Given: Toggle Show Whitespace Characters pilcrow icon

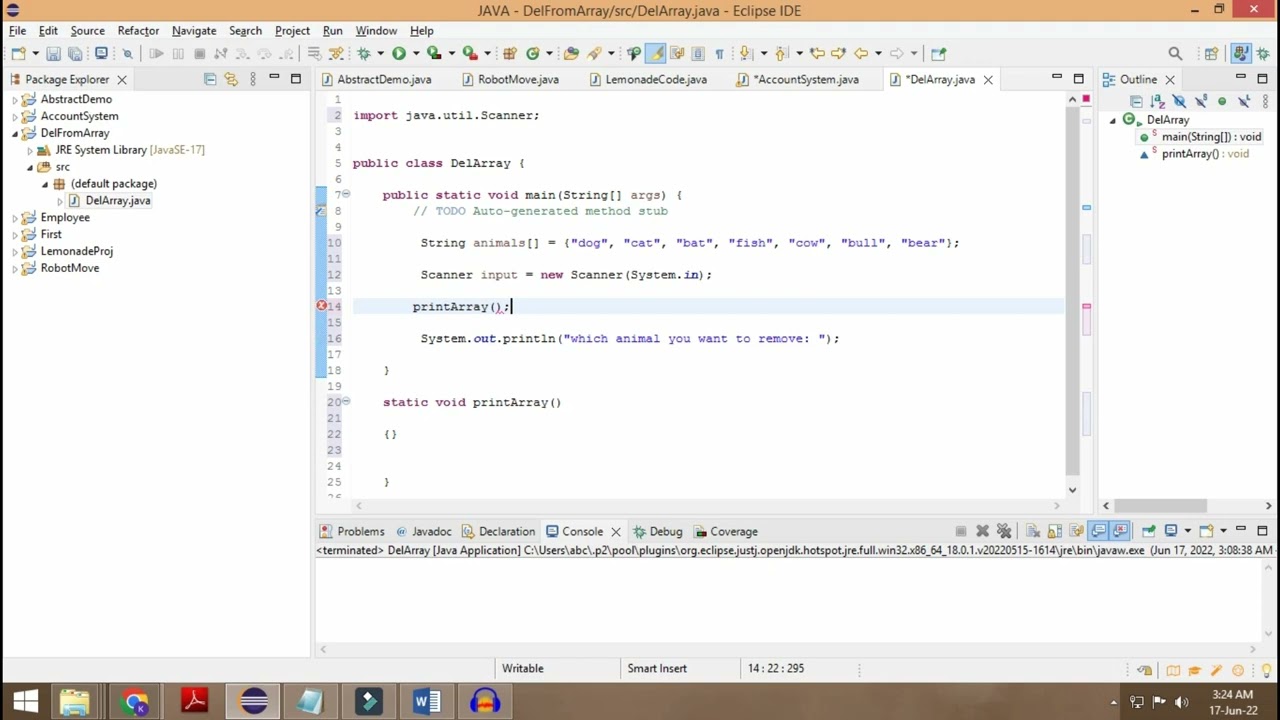Looking at the screenshot, I should pos(719,53).
